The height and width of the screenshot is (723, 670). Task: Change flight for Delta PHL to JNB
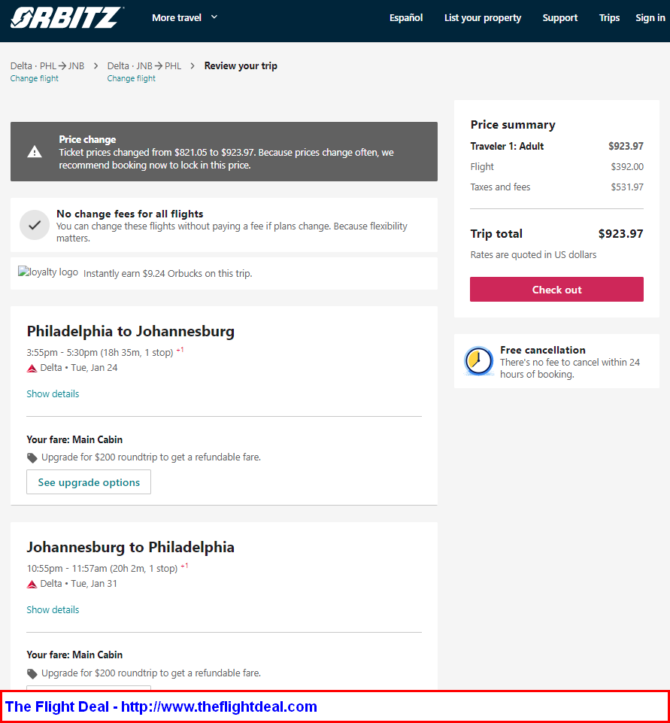(34, 78)
